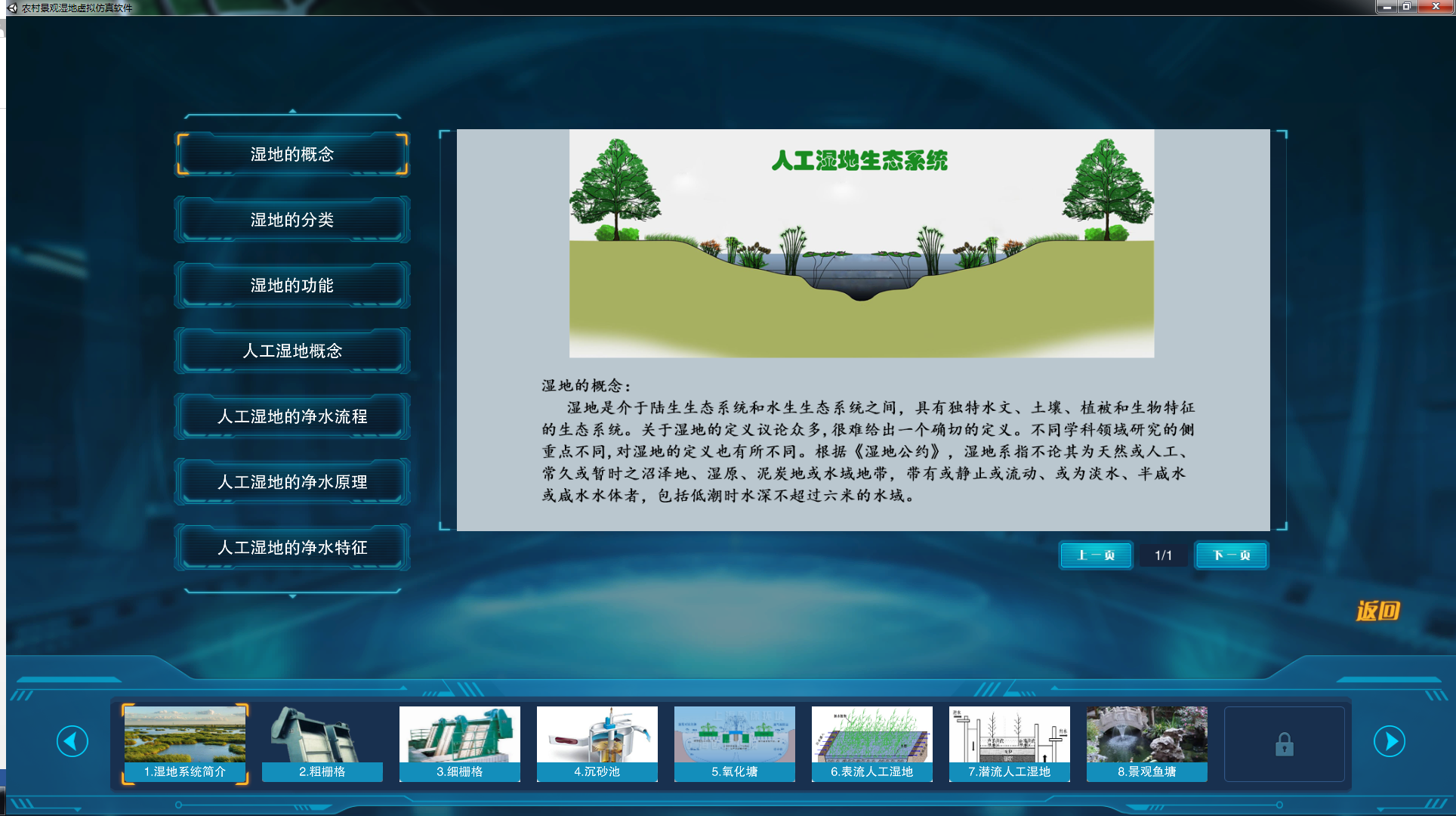Open the 人工湿地的净水特征 menu item
Image resolution: width=1456 pixels, height=816 pixels.
click(292, 548)
